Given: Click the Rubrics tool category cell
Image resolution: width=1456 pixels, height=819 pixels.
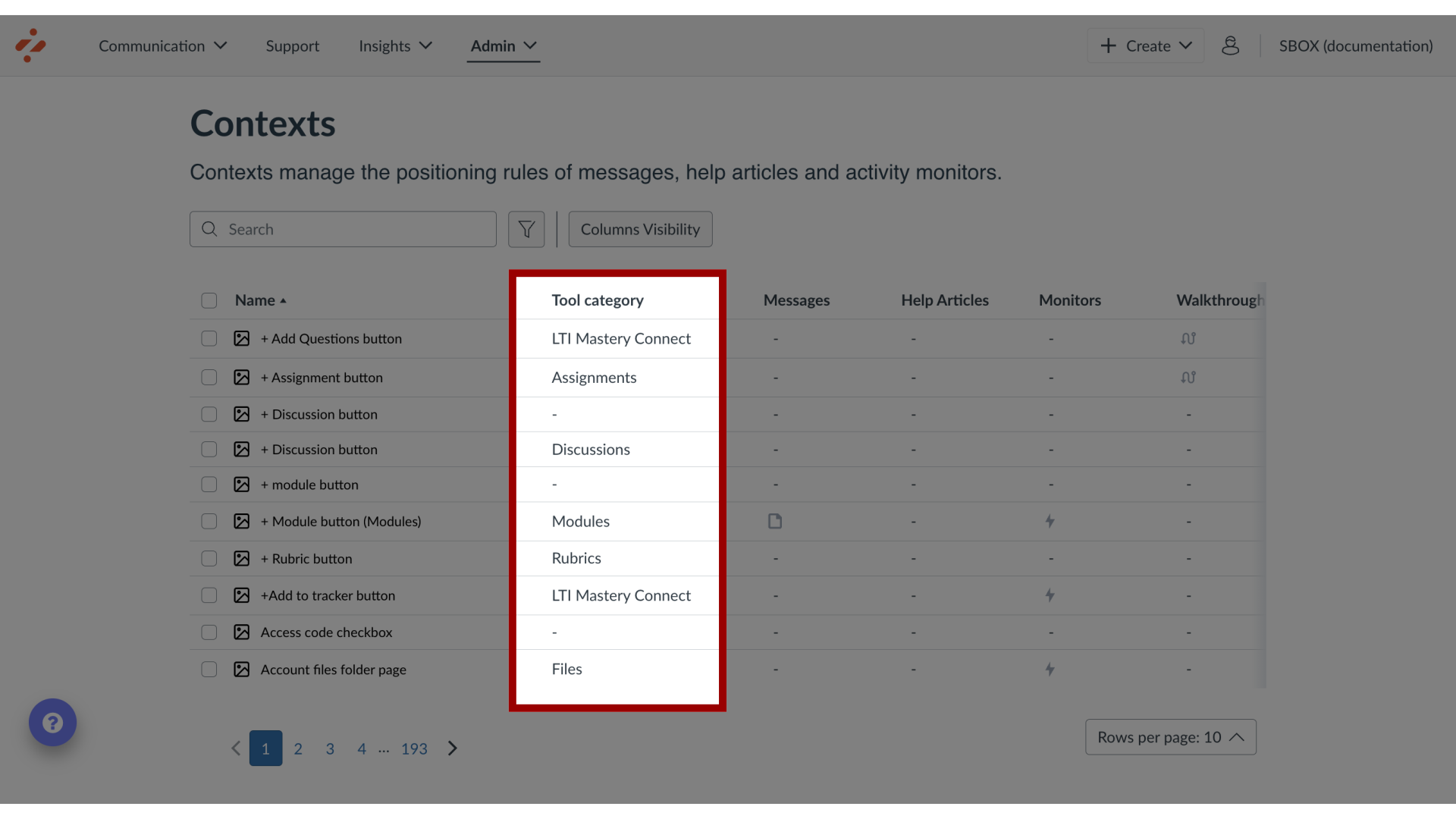Looking at the screenshot, I should point(576,558).
